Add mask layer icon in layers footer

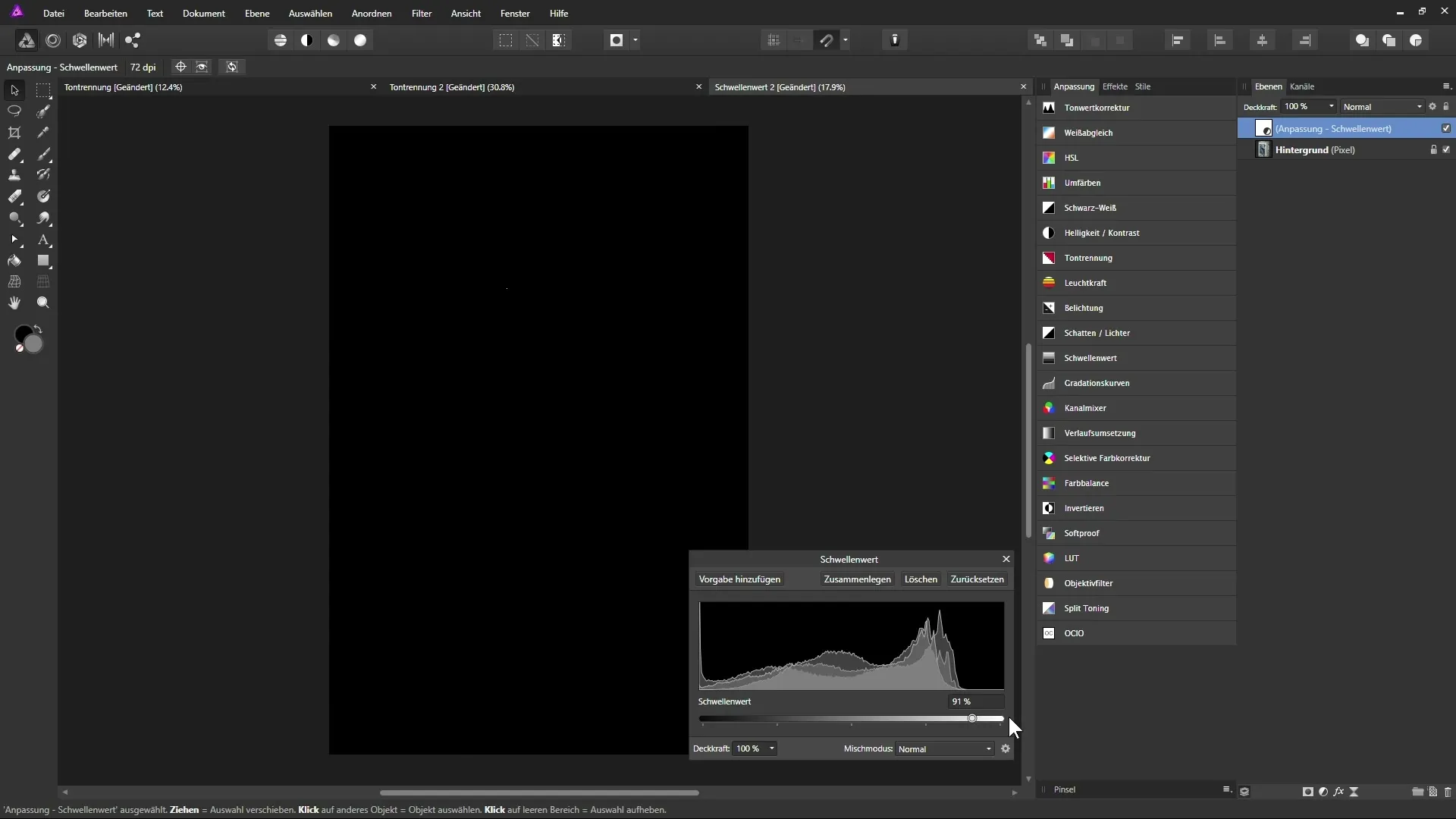1308,792
